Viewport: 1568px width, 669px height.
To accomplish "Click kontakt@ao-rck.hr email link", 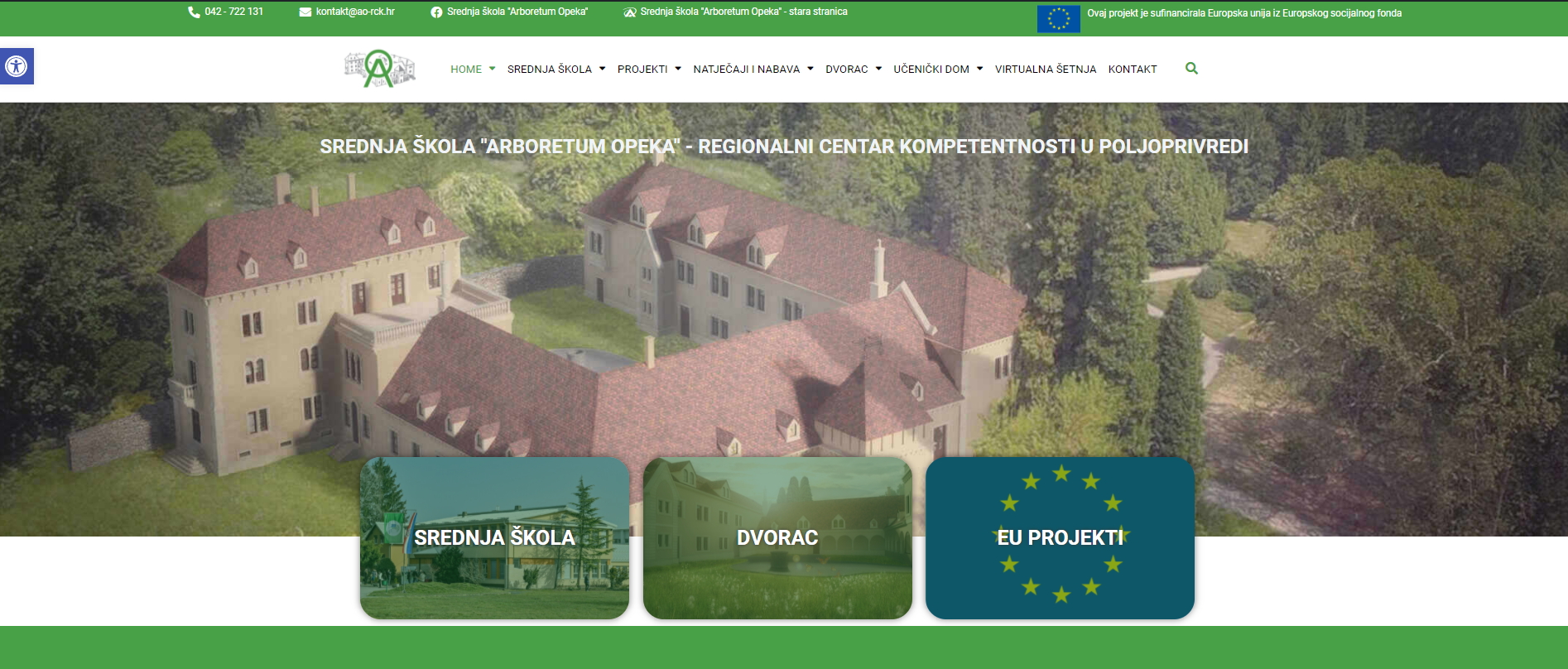I will (355, 12).
